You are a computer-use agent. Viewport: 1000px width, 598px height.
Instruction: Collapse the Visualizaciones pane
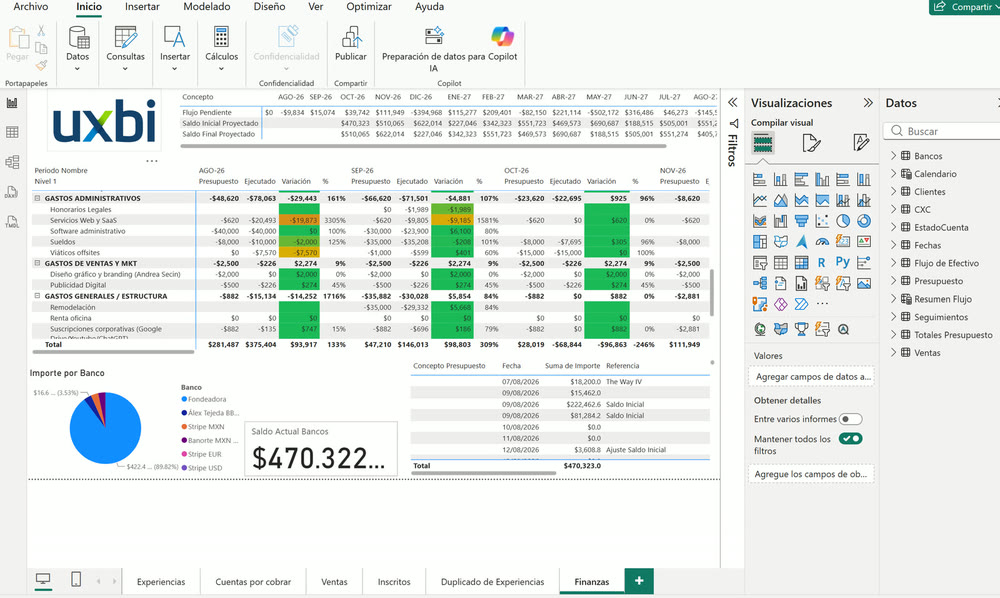tap(867, 103)
